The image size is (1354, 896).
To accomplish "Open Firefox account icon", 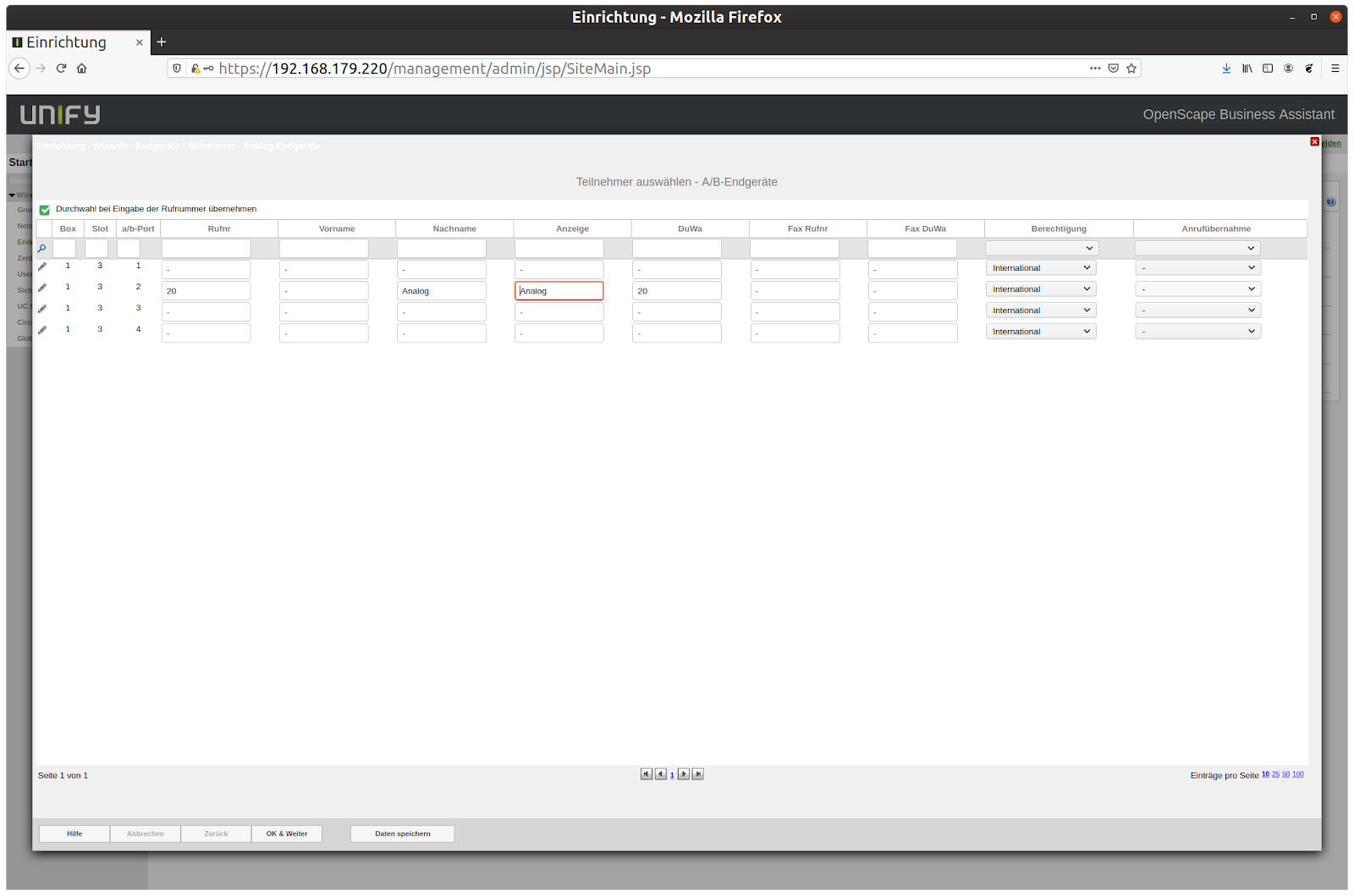I will click(x=1288, y=69).
